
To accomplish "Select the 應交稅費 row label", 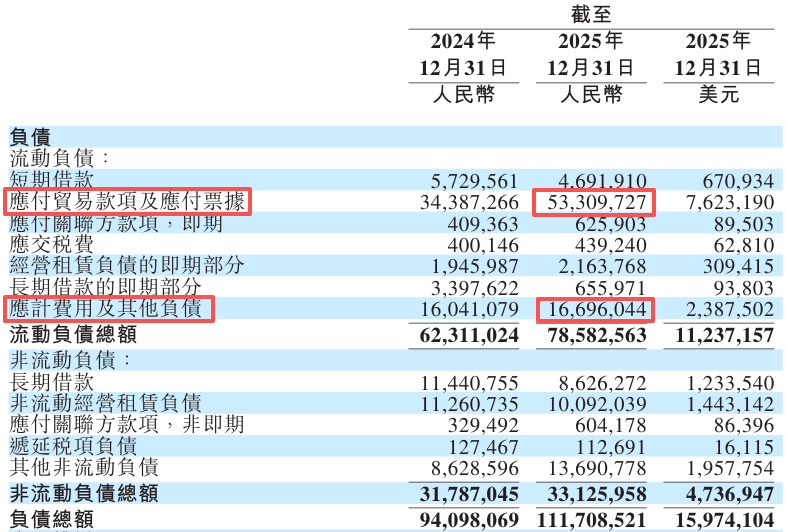I will [51, 245].
